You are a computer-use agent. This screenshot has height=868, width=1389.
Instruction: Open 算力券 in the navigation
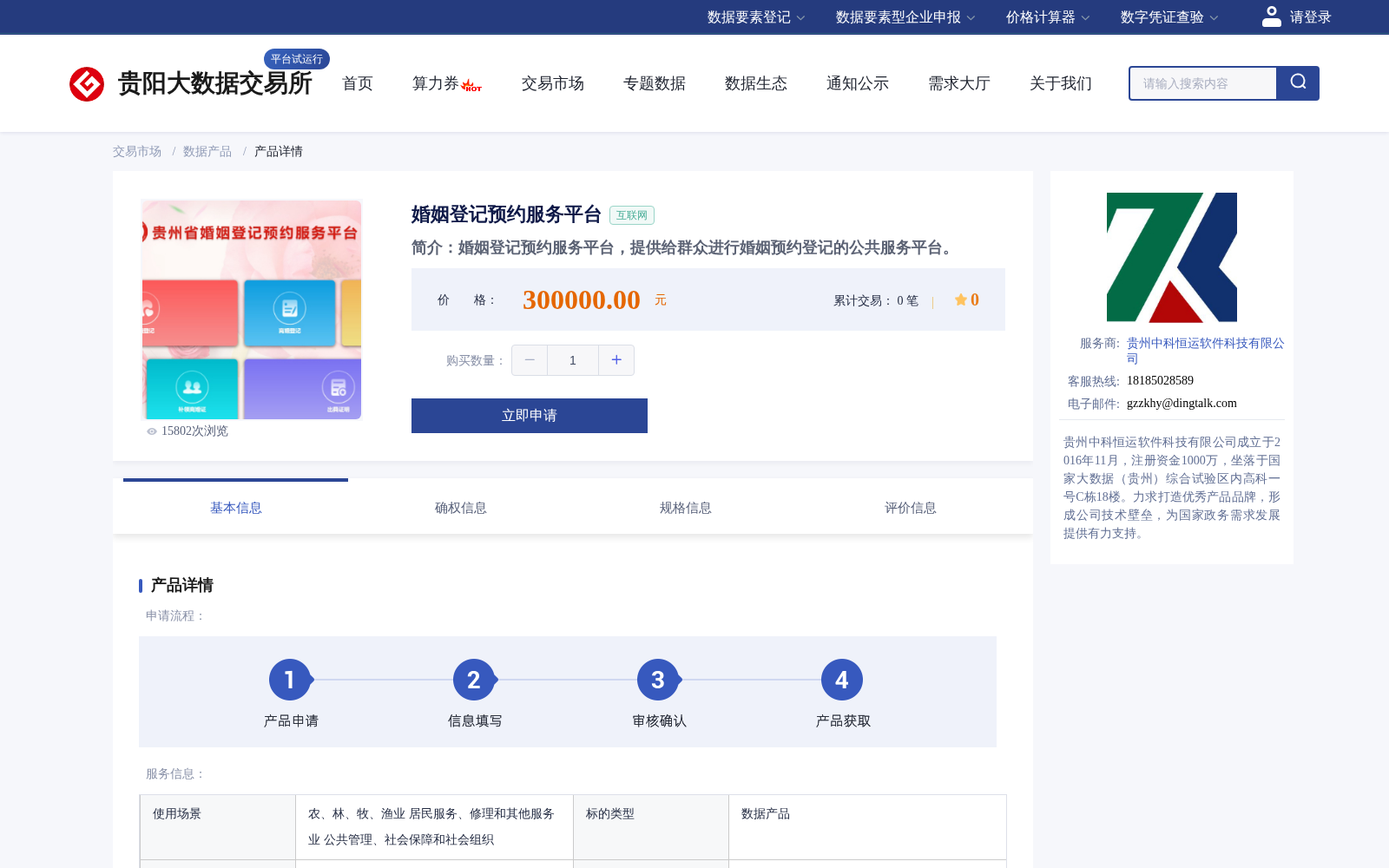coord(436,83)
